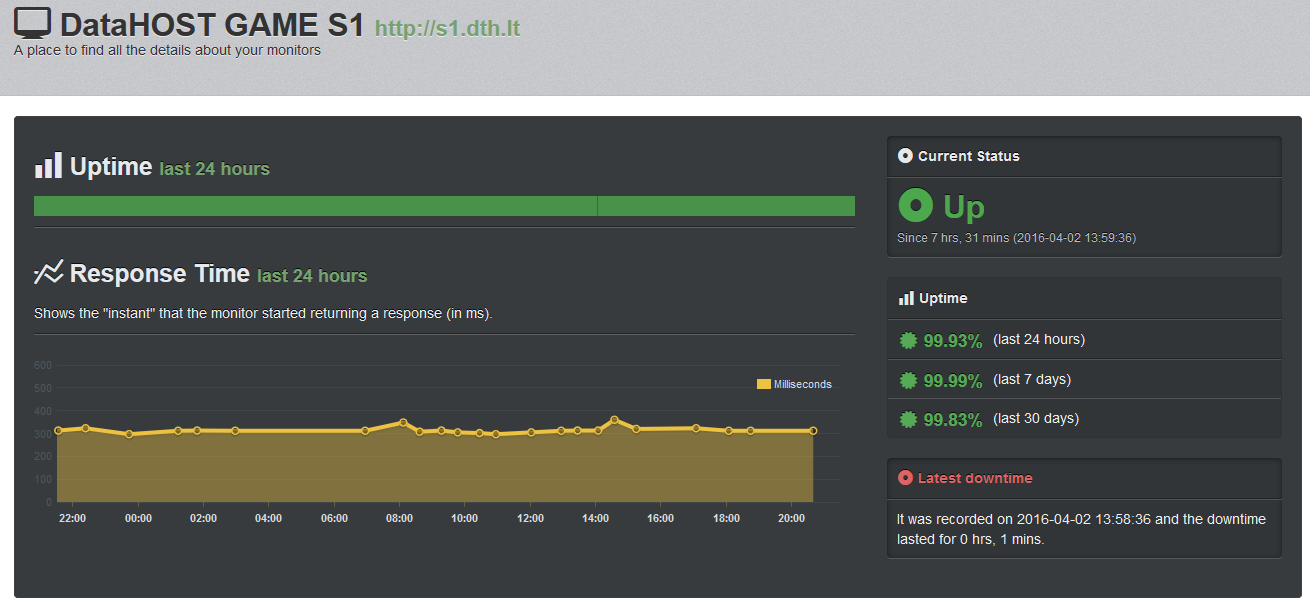The width and height of the screenshot is (1310, 605).
Task: Click the line chart icon beside Response Time
Action: coord(48,272)
